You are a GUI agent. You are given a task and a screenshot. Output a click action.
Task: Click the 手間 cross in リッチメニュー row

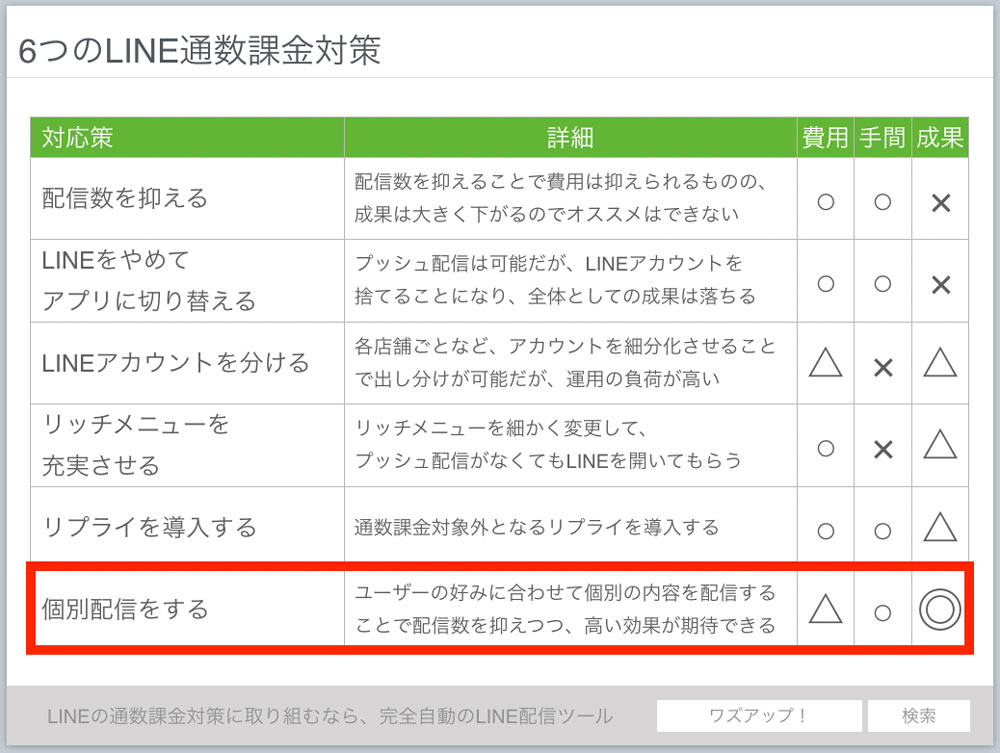[883, 450]
